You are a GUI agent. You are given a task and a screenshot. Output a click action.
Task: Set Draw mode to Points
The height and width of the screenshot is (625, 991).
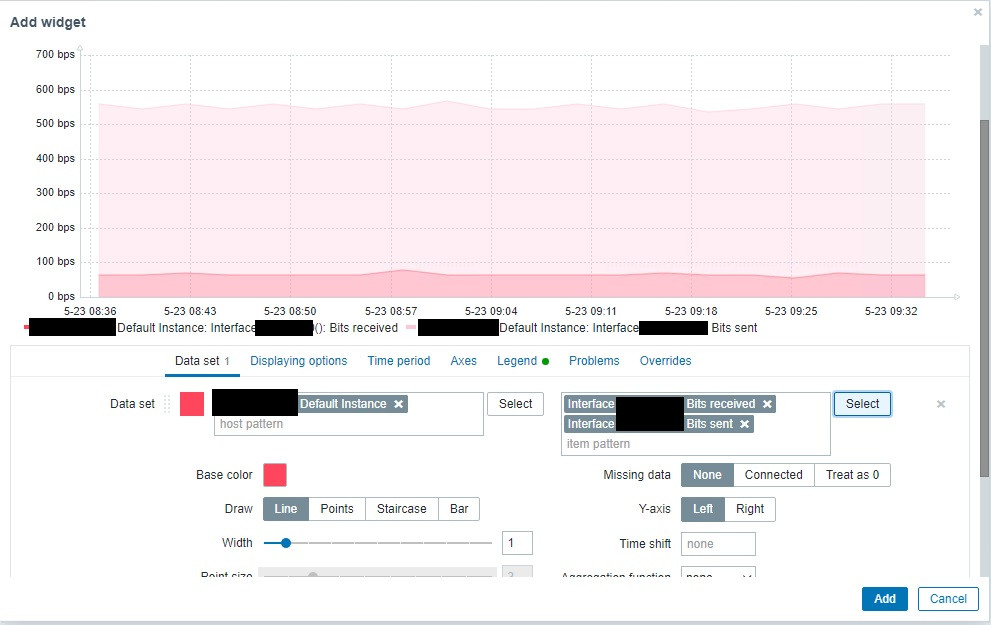337,509
